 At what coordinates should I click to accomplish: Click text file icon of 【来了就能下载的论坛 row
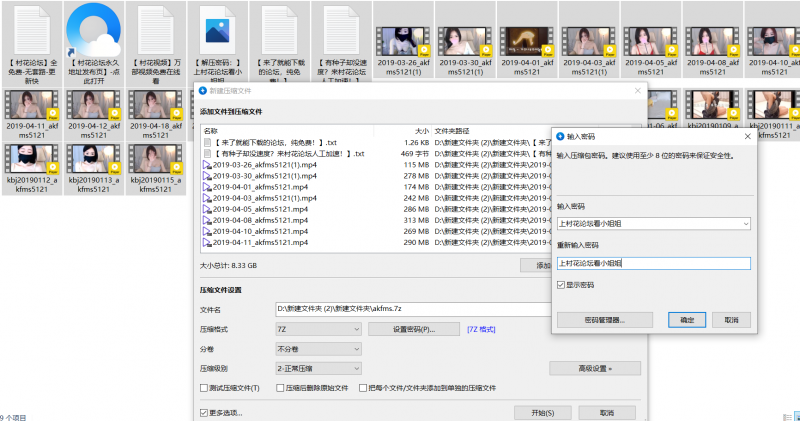pos(207,142)
